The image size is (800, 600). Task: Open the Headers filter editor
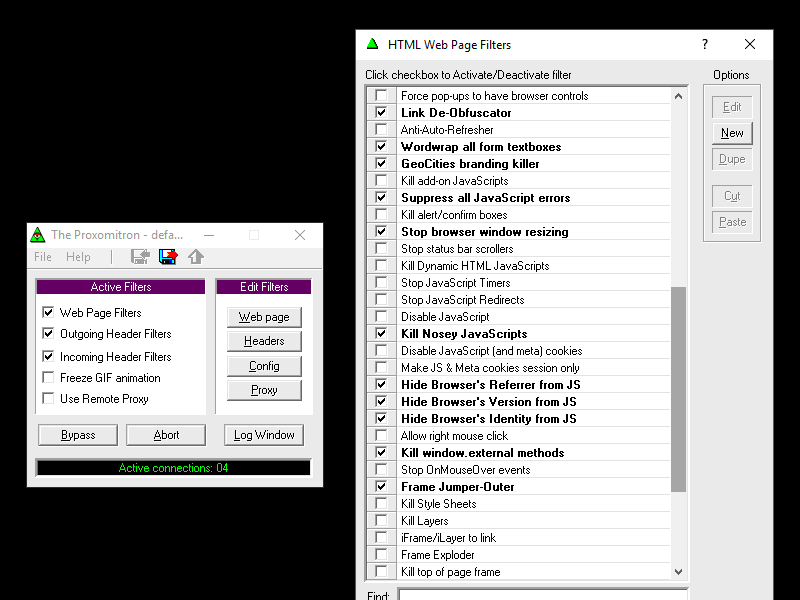(x=264, y=341)
